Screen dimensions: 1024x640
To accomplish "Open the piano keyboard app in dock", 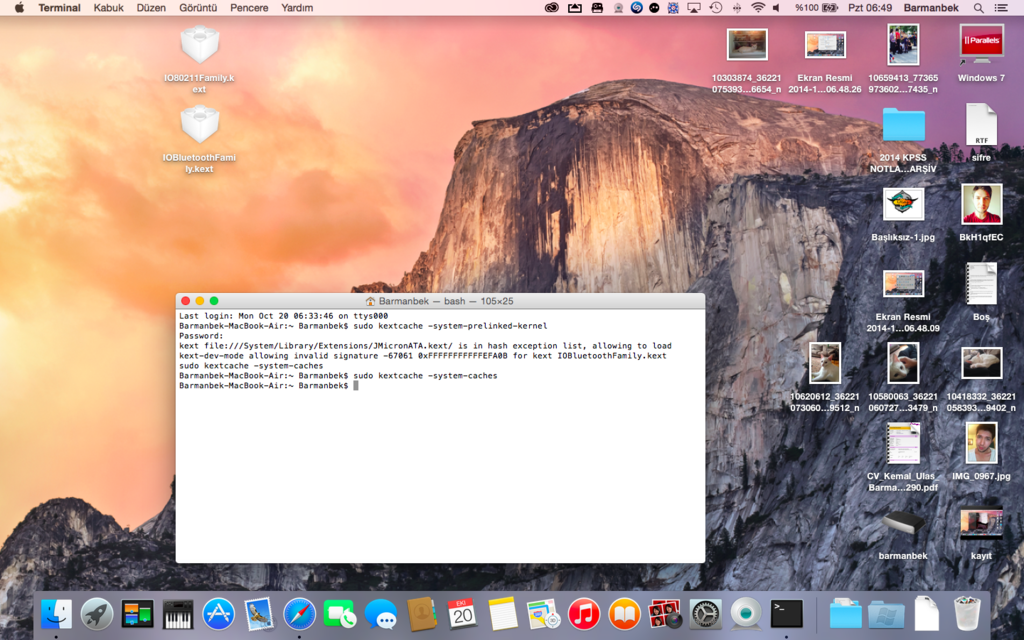I will click(x=178, y=615).
